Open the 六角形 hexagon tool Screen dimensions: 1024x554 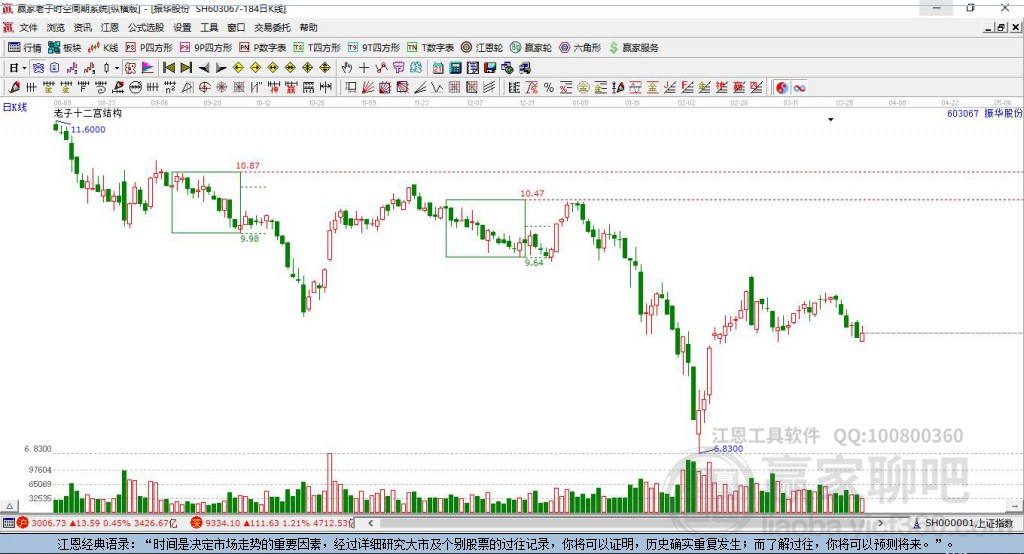[580, 47]
